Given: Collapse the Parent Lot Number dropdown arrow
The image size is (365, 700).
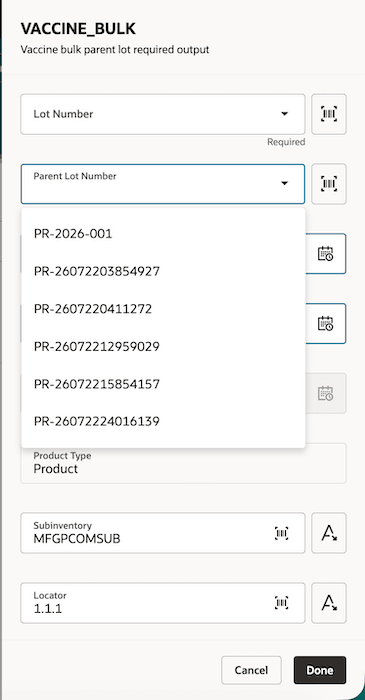Looking at the screenshot, I should coord(284,183).
